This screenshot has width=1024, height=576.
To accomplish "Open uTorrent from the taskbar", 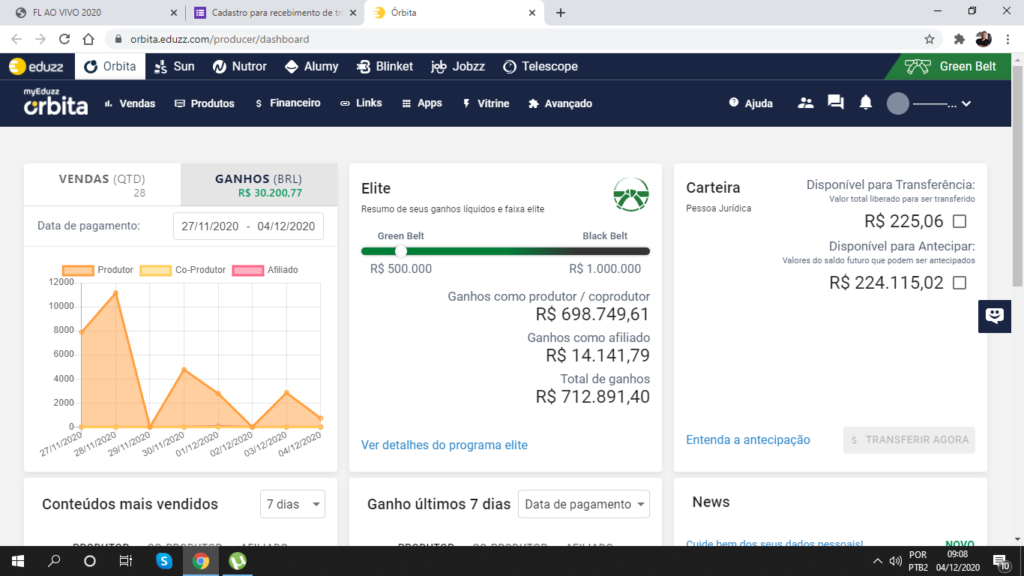I will coord(238,561).
